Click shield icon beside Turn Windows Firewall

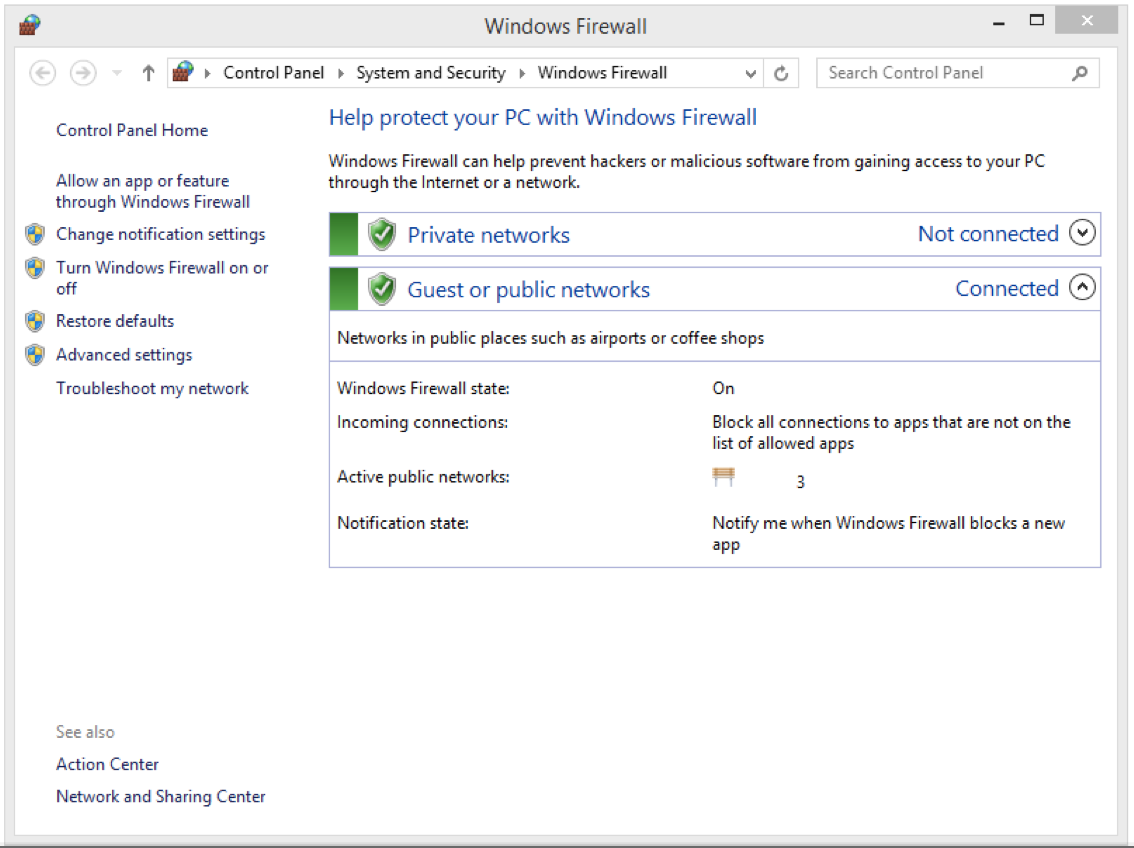(35, 267)
